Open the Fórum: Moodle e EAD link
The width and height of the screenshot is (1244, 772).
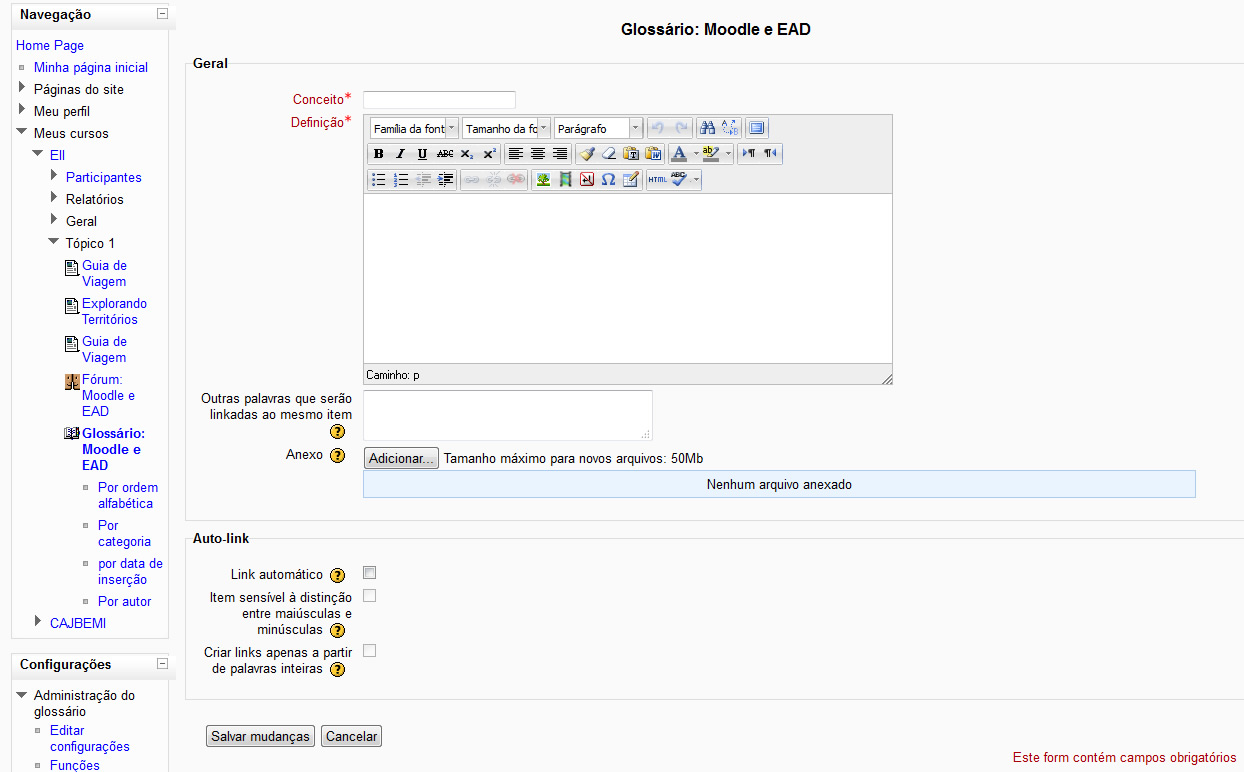[x=108, y=396]
